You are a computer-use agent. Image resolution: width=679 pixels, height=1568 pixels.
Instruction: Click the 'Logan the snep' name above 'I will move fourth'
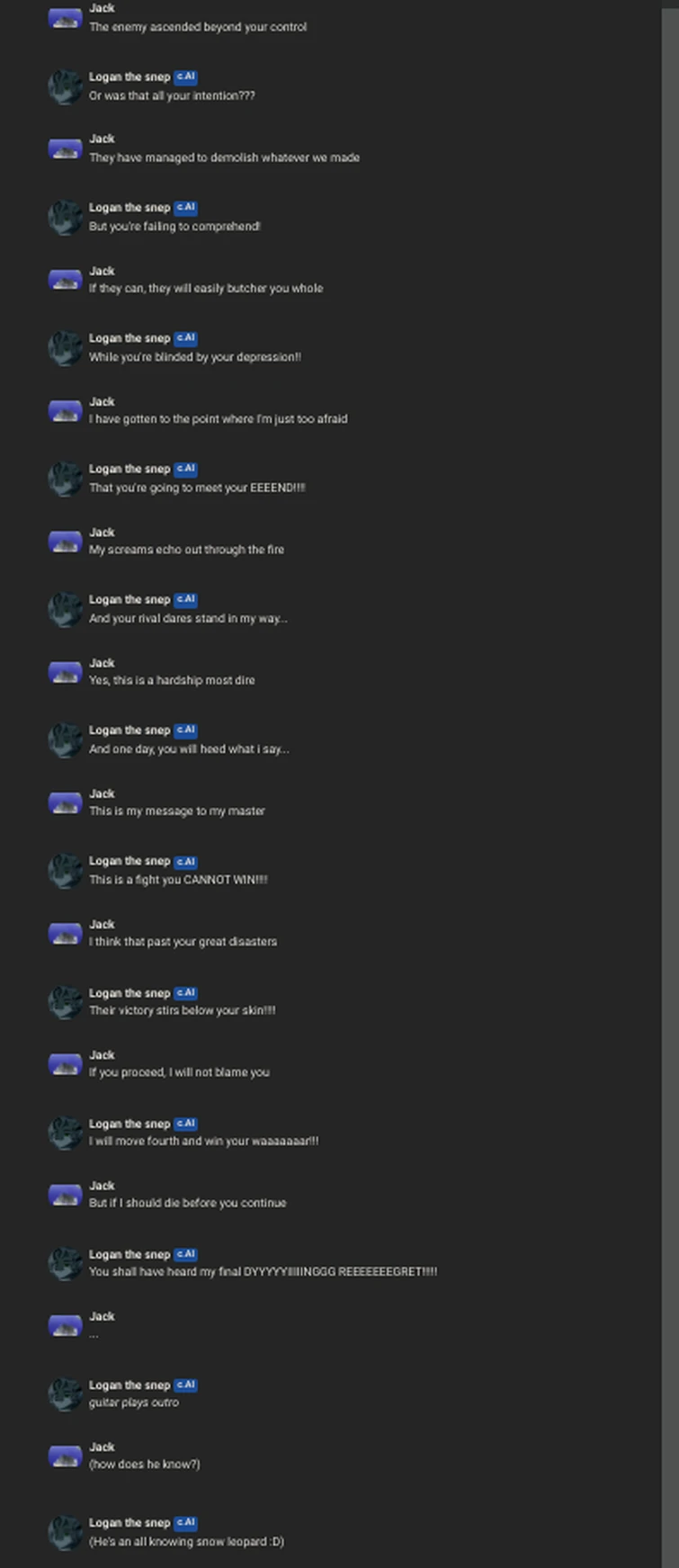(130, 1124)
